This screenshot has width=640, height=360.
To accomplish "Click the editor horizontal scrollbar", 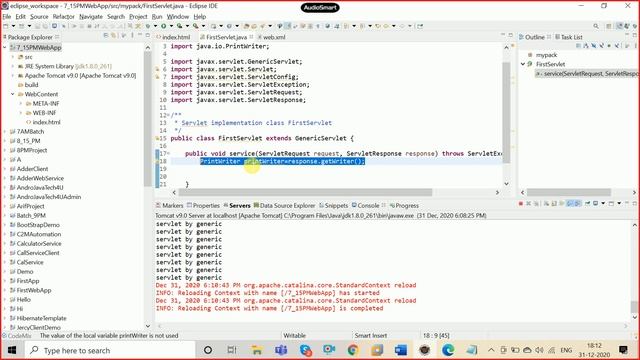I will 305,192.
